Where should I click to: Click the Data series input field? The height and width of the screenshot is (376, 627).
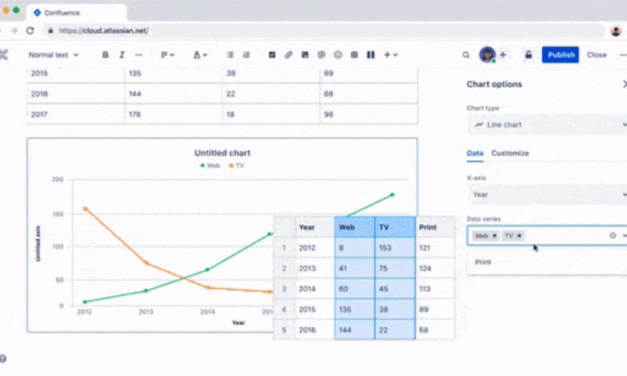[x=547, y=236]
